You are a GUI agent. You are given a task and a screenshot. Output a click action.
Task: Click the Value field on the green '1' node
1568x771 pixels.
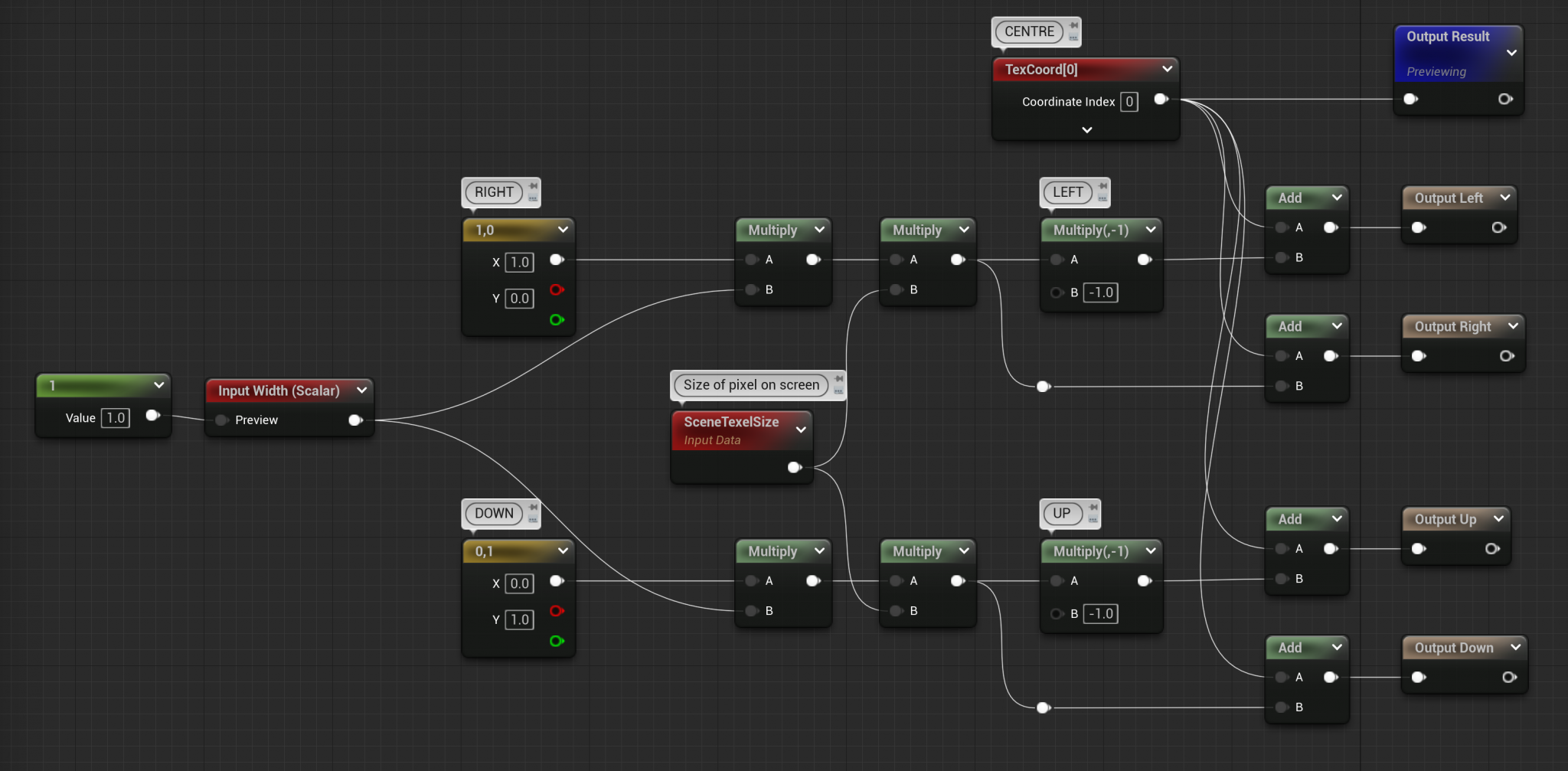[116, 418]
